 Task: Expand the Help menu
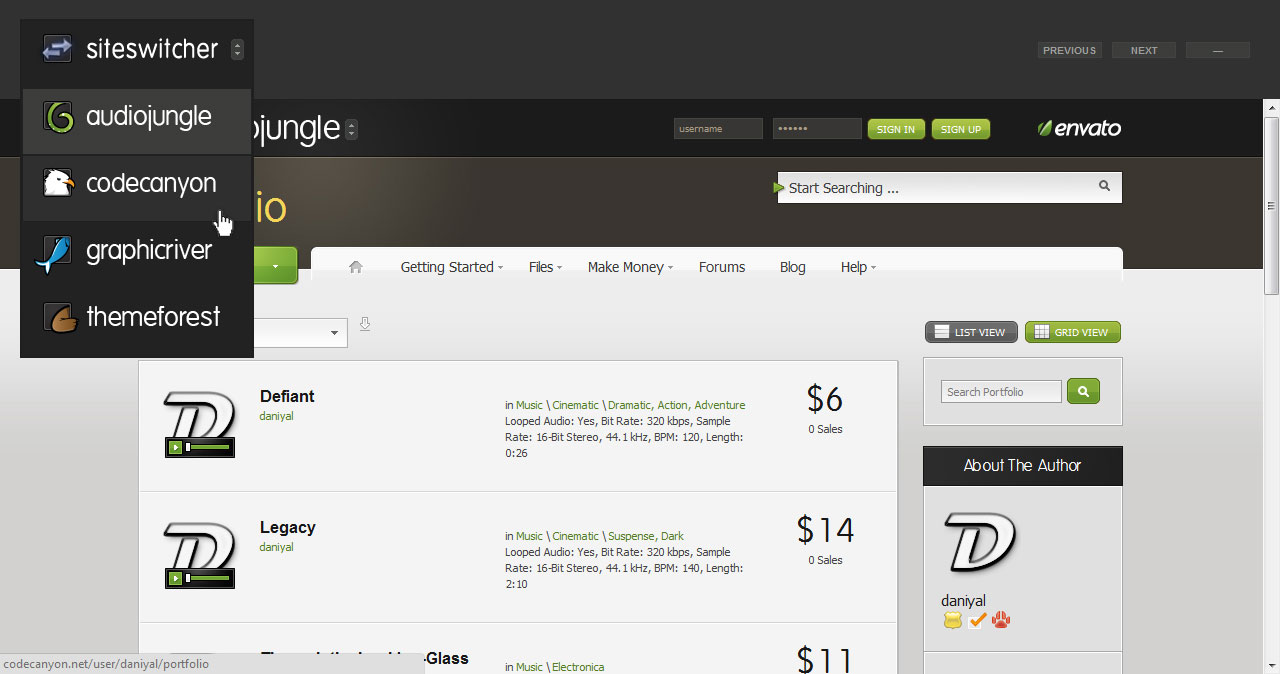858,267
